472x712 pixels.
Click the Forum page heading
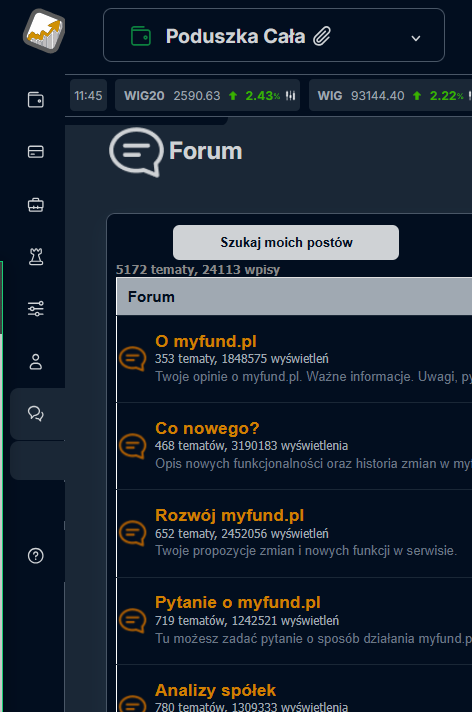[x=205, y=151]
